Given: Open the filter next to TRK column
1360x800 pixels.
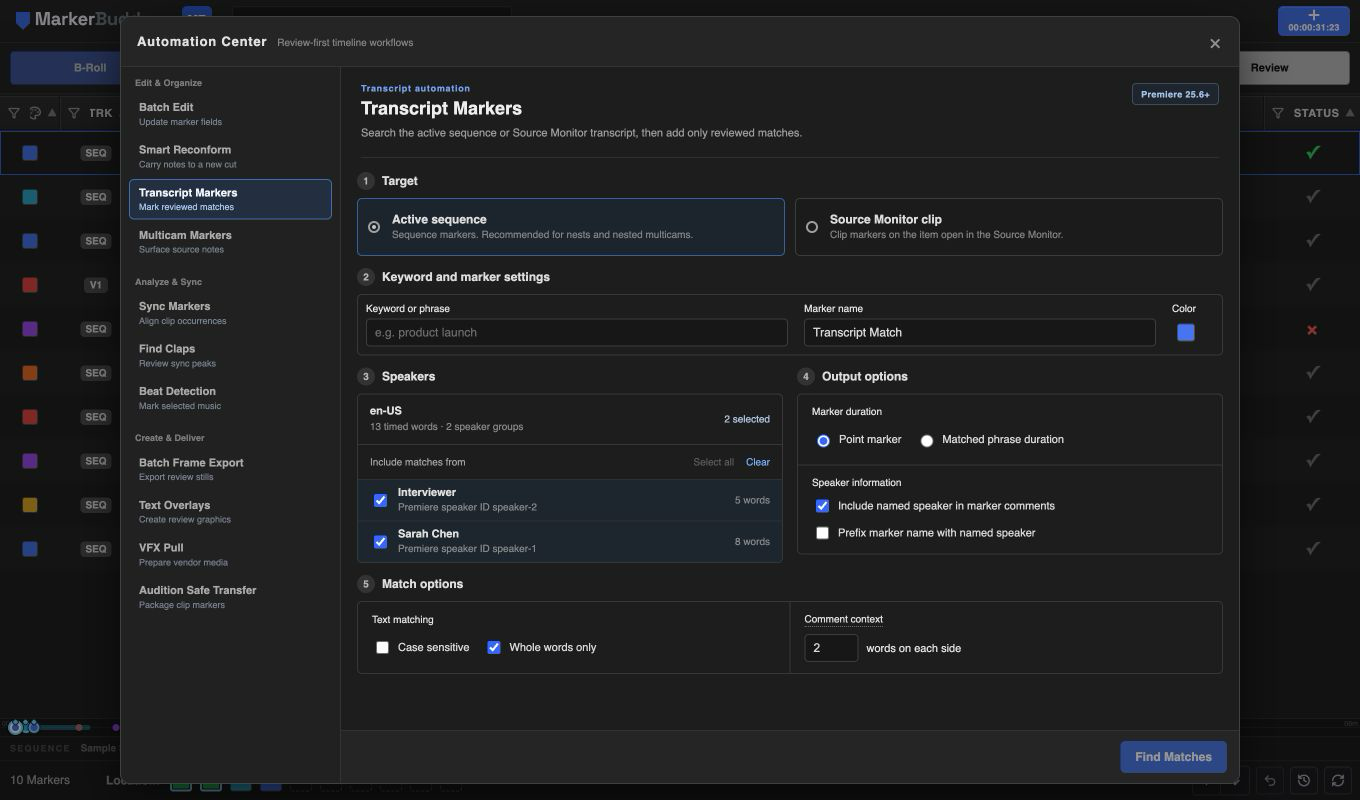Looking at the screenshot, I should click(73, 113).
